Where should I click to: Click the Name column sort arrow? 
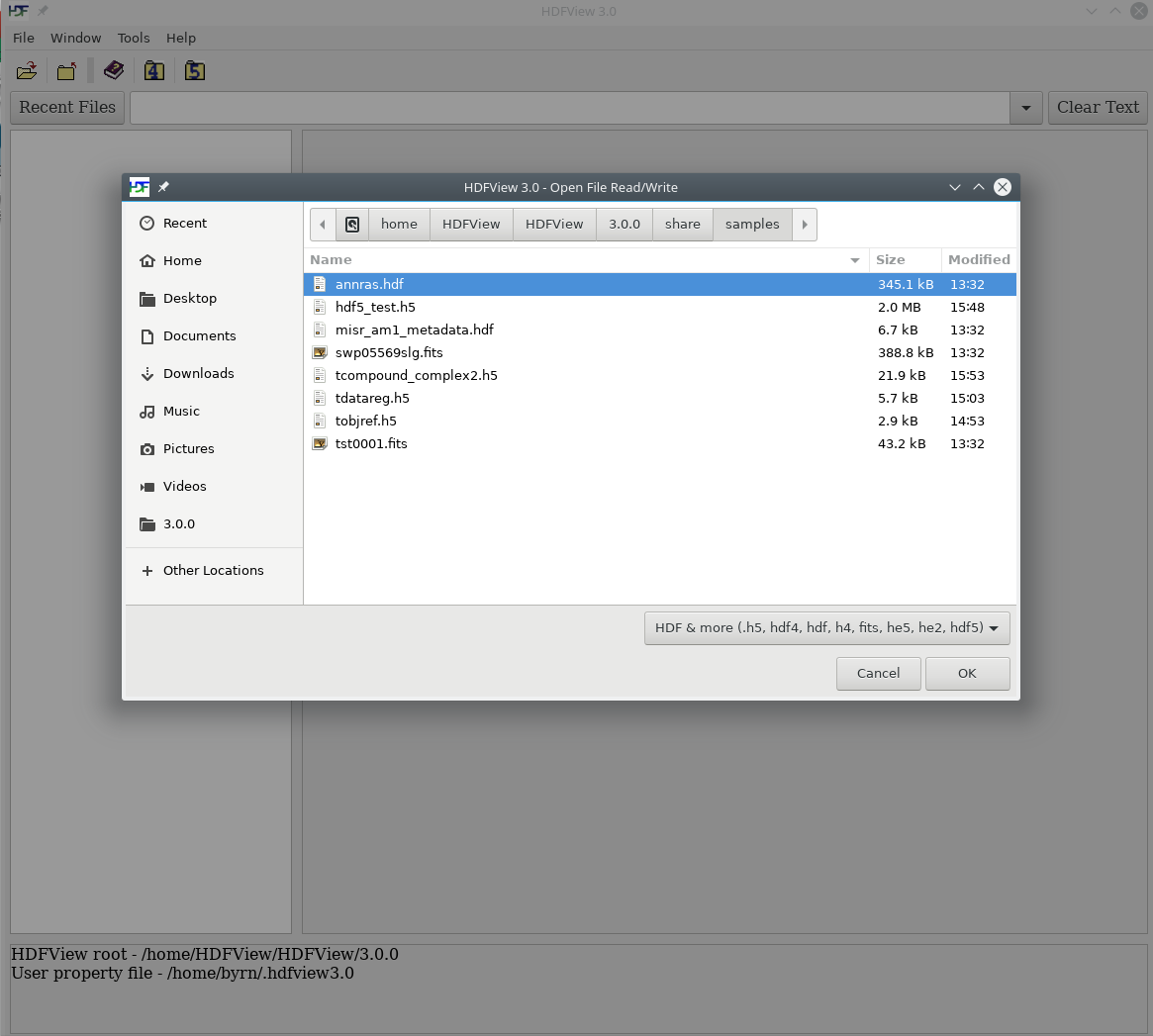tap(854, 260)
